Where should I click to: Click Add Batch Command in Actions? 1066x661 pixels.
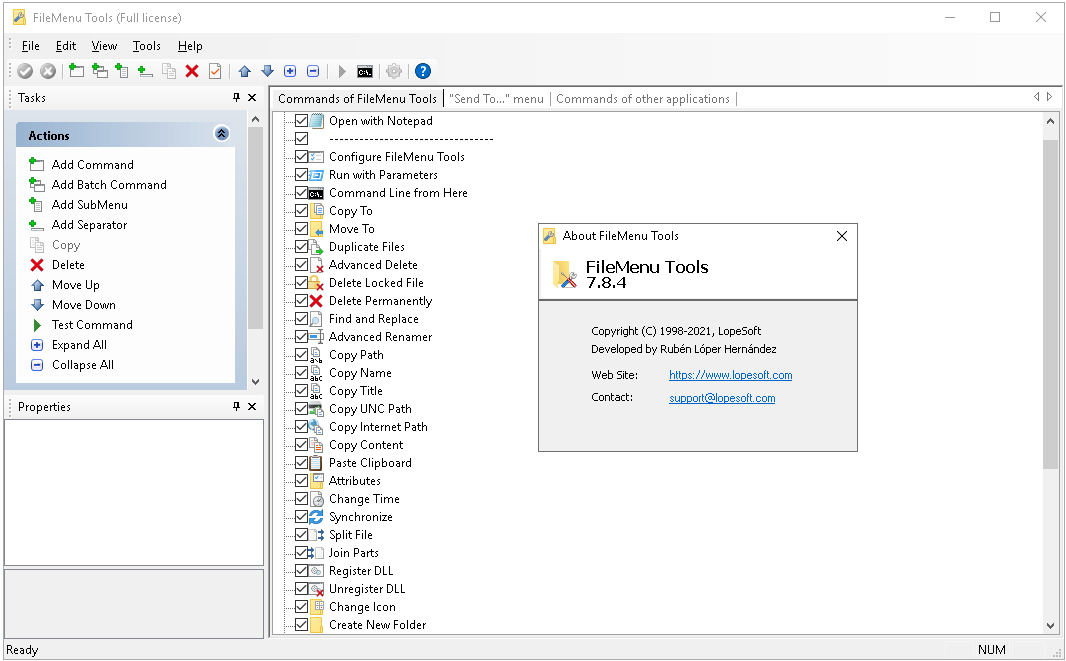pyautogui.click(x=109, y=185)
